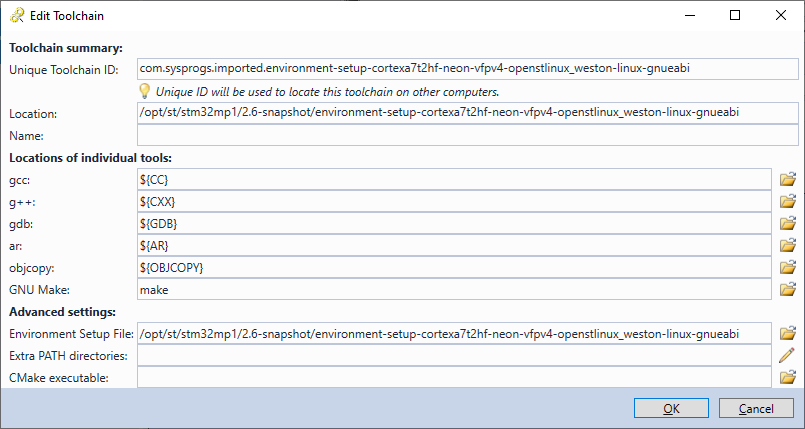
Task: Click the CMake executable field
Action: pos(454,377)
